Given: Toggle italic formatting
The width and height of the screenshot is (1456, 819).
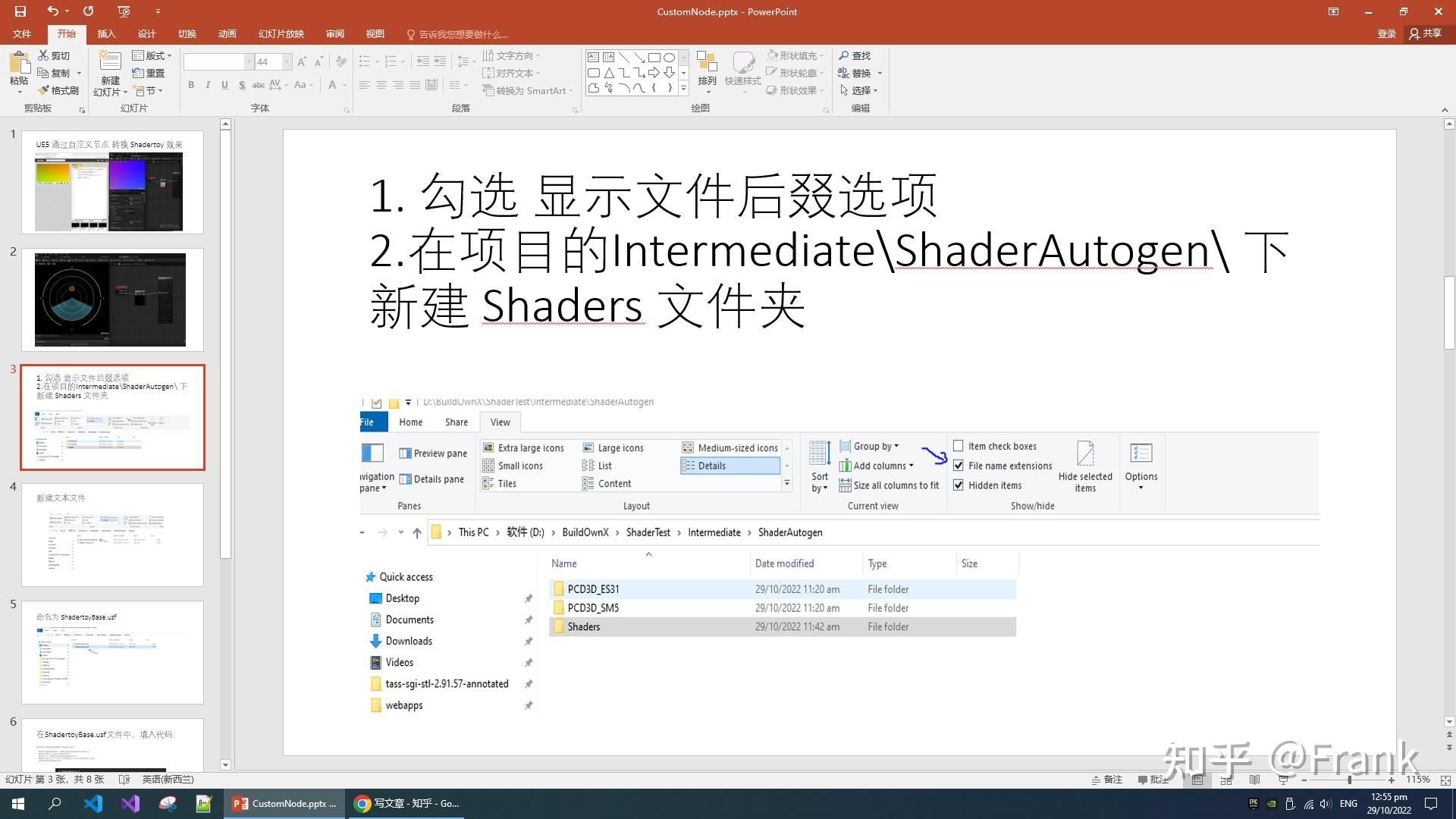Looking at the screenshot, I should 208,85.
